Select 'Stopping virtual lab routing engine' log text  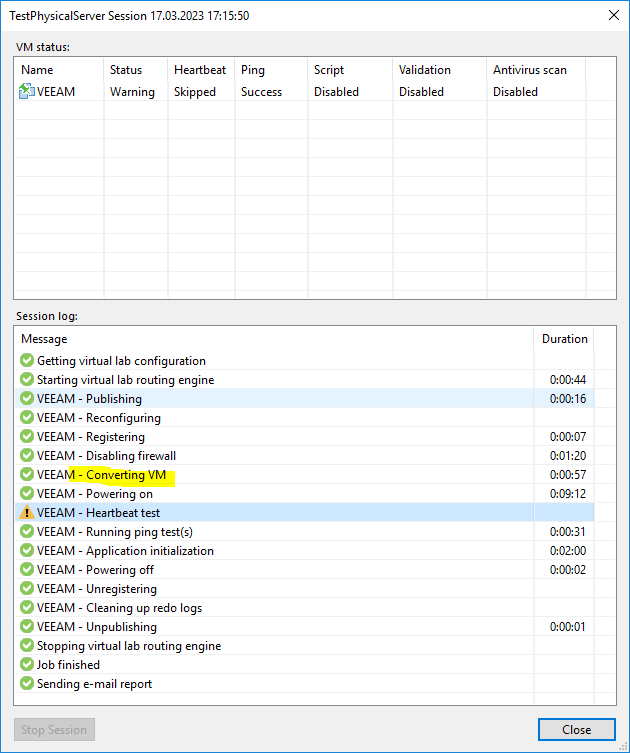pos(129,646)
